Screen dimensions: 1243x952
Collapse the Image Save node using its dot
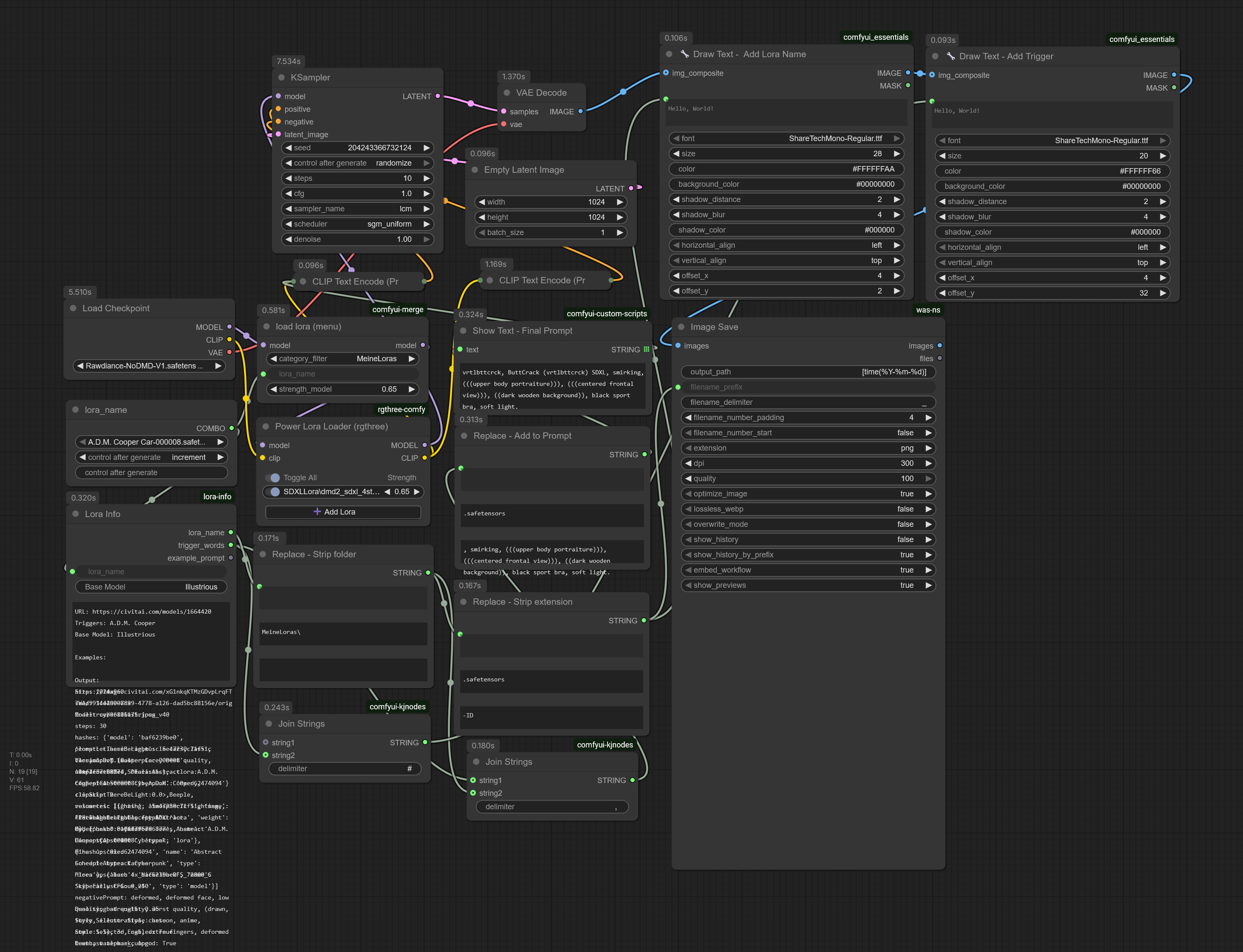point(681,327)
